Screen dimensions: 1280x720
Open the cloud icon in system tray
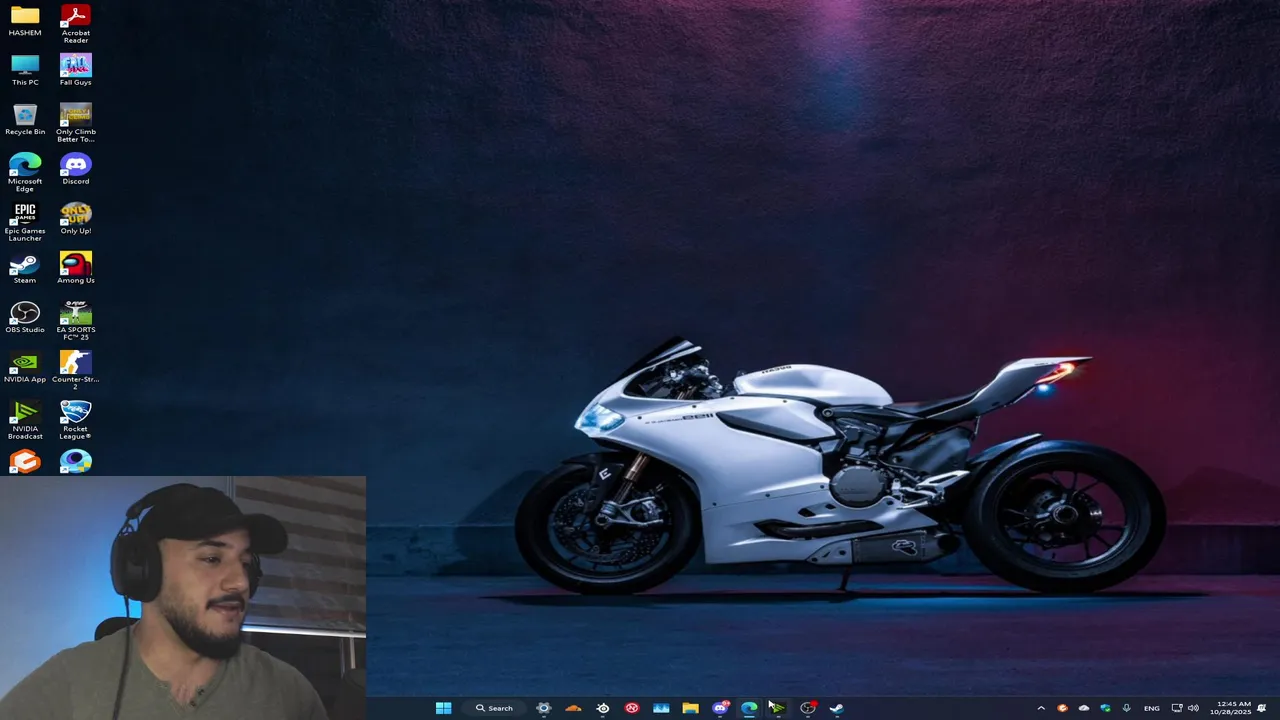tap(1084, 708)
